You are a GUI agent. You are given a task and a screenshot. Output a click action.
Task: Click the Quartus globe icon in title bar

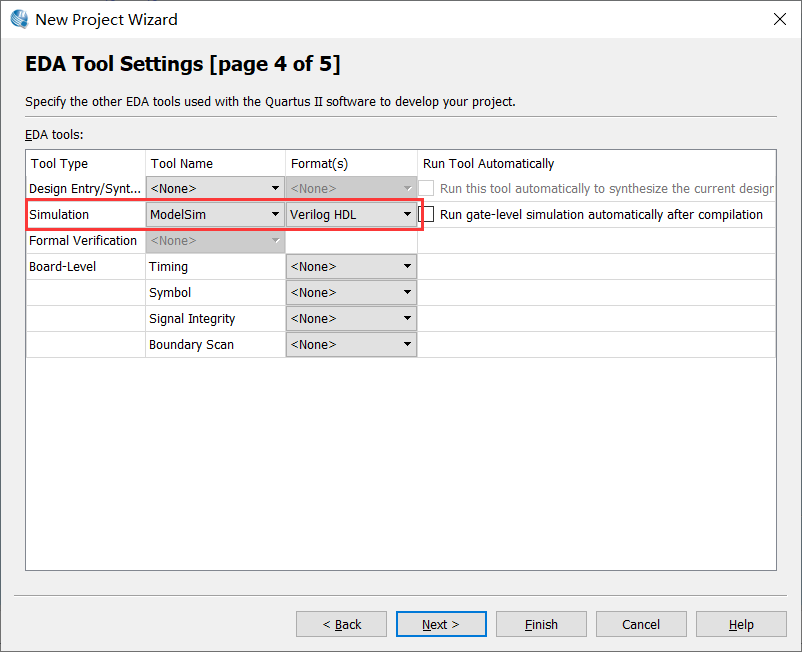click(19, 19)
